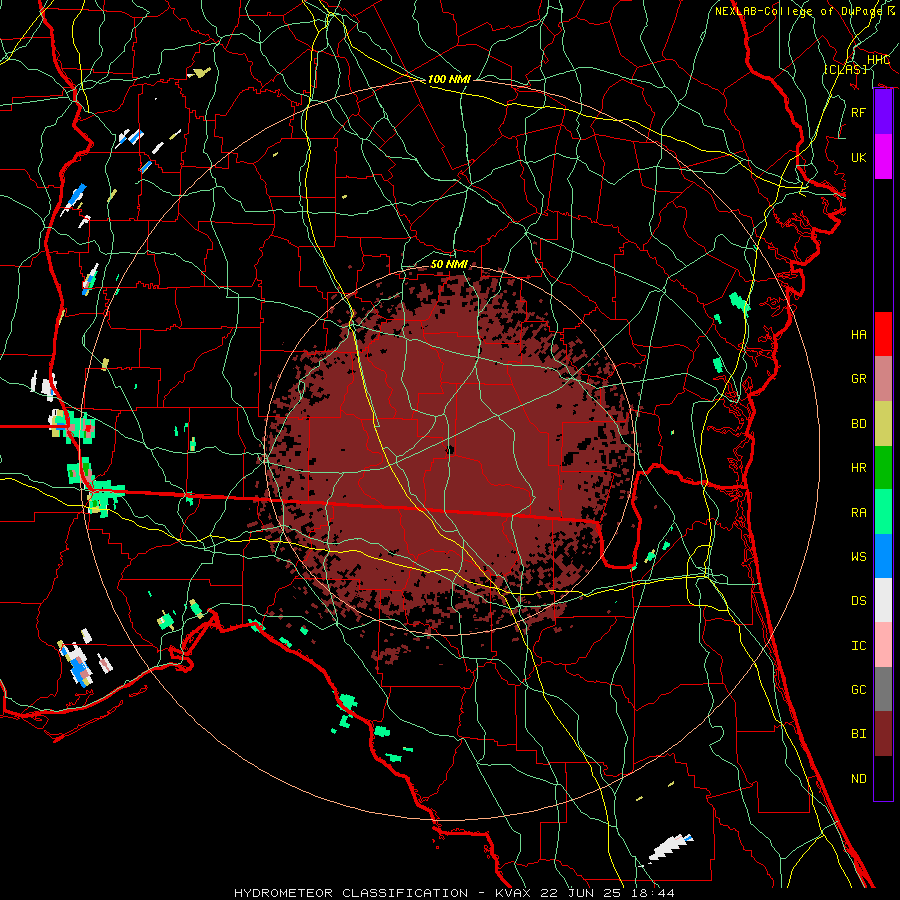900x900 pixels.
Task: Click the HA legend label
Action: [x=858, y=335]
